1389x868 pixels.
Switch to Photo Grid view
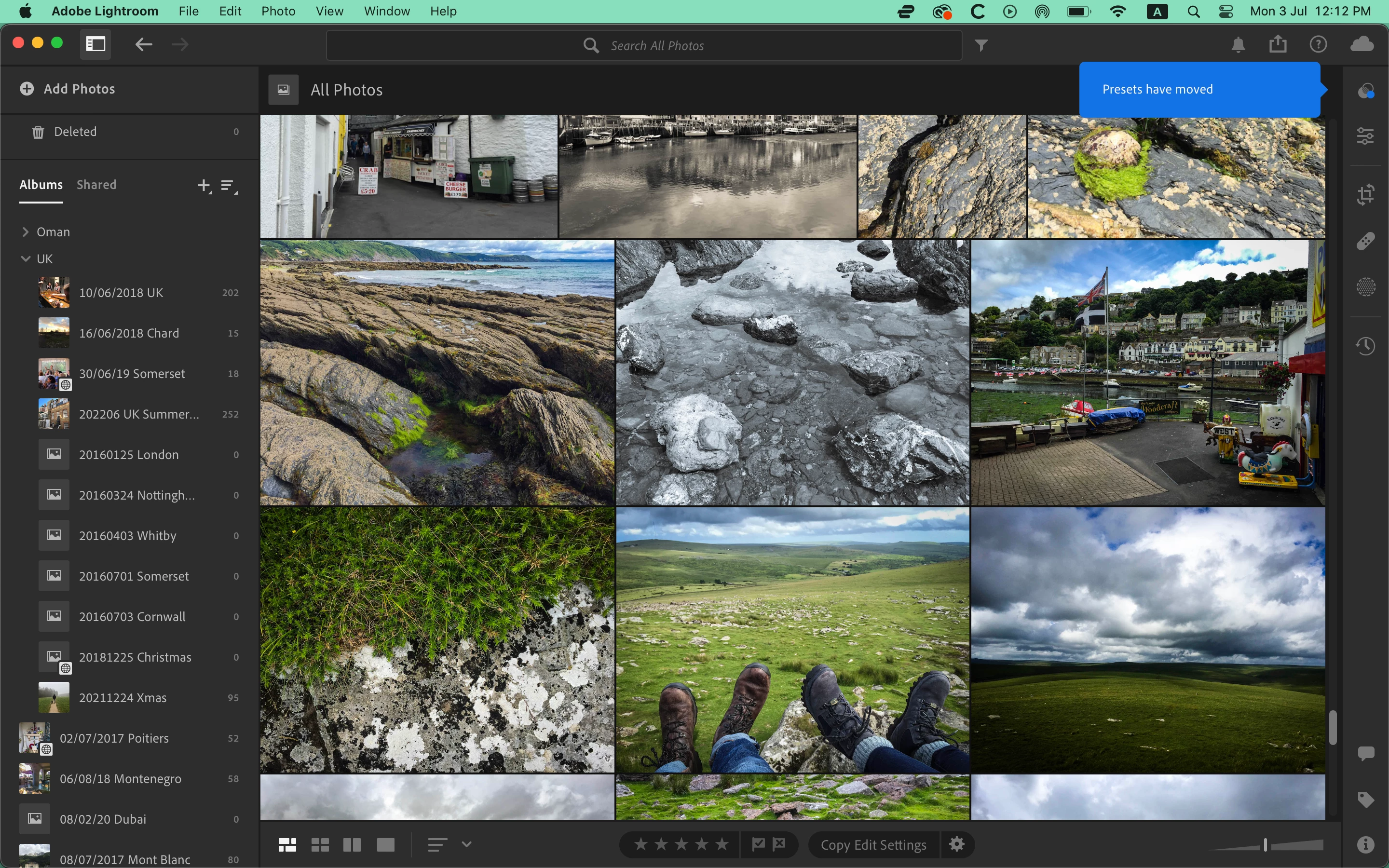point(287,844)
